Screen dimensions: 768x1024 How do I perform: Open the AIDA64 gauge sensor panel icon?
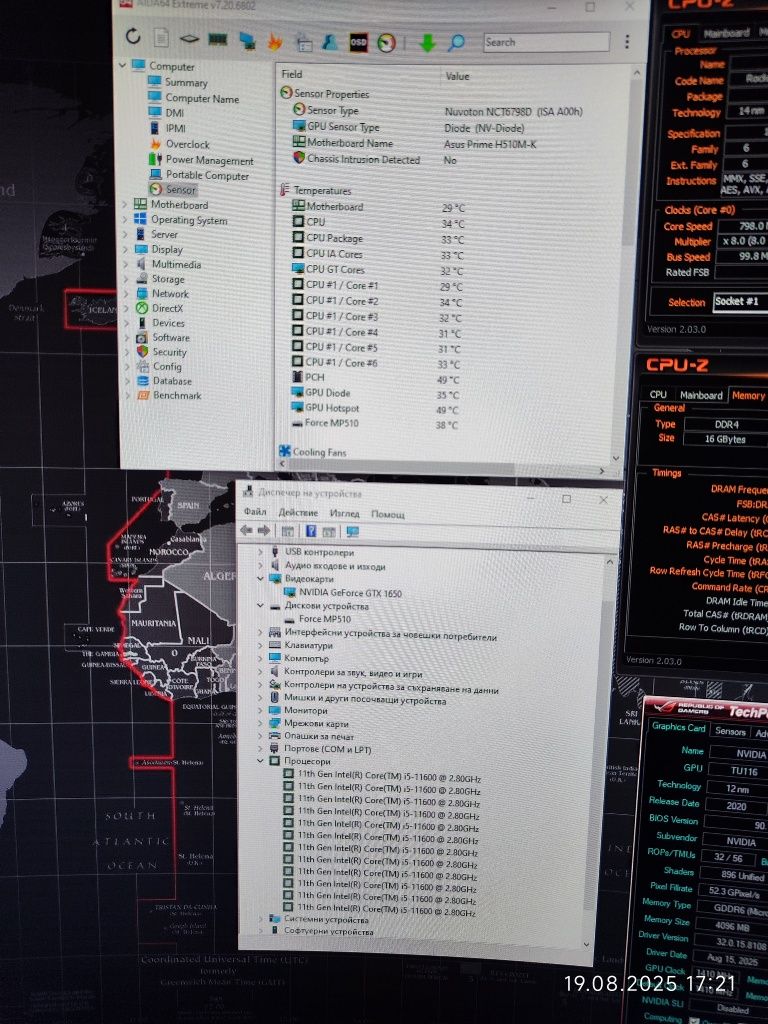[x=387, y=43]
